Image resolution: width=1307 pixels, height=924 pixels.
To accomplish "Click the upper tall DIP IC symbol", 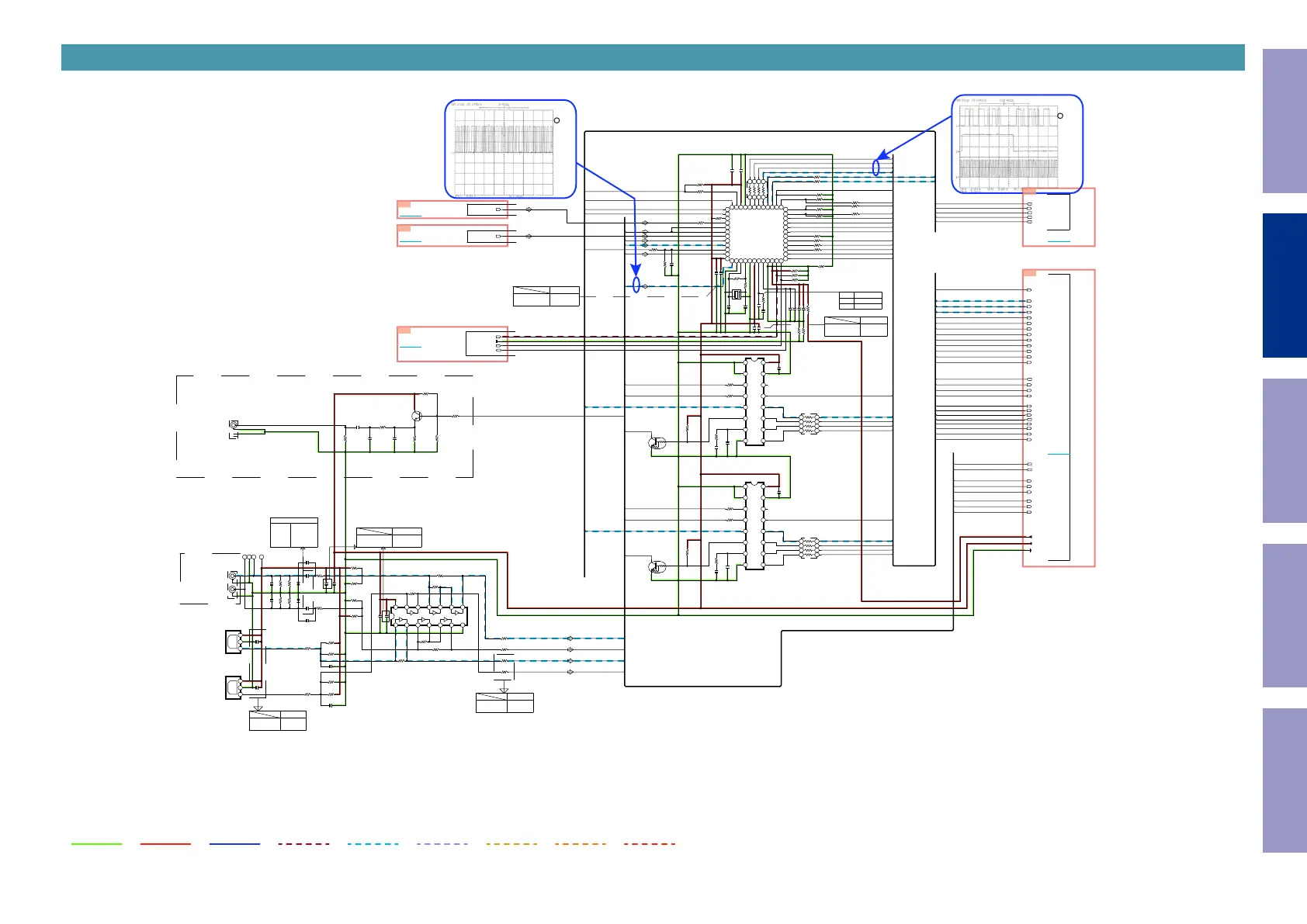I will tap(754, 401).
